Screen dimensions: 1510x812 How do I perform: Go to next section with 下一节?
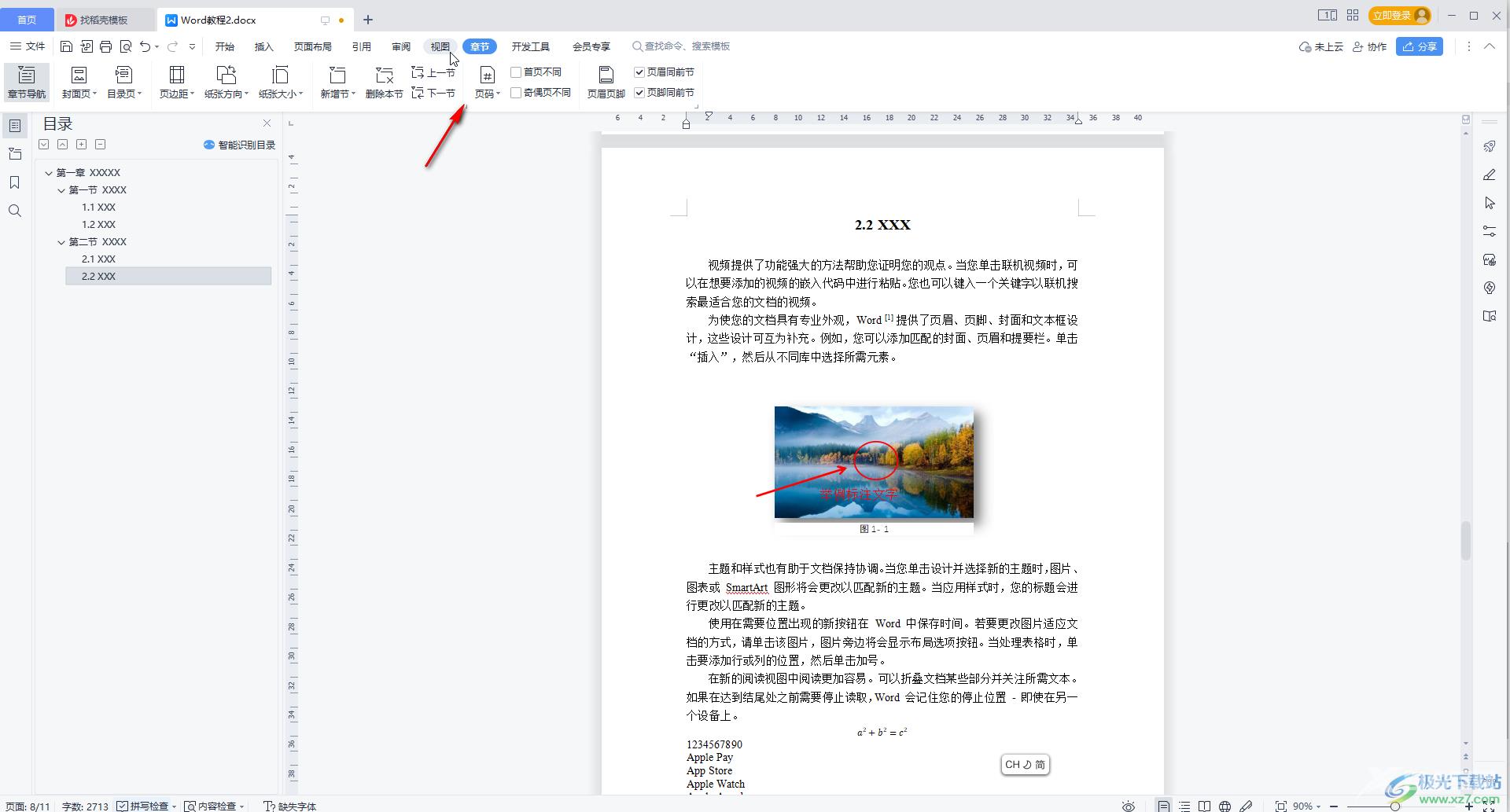433,93
